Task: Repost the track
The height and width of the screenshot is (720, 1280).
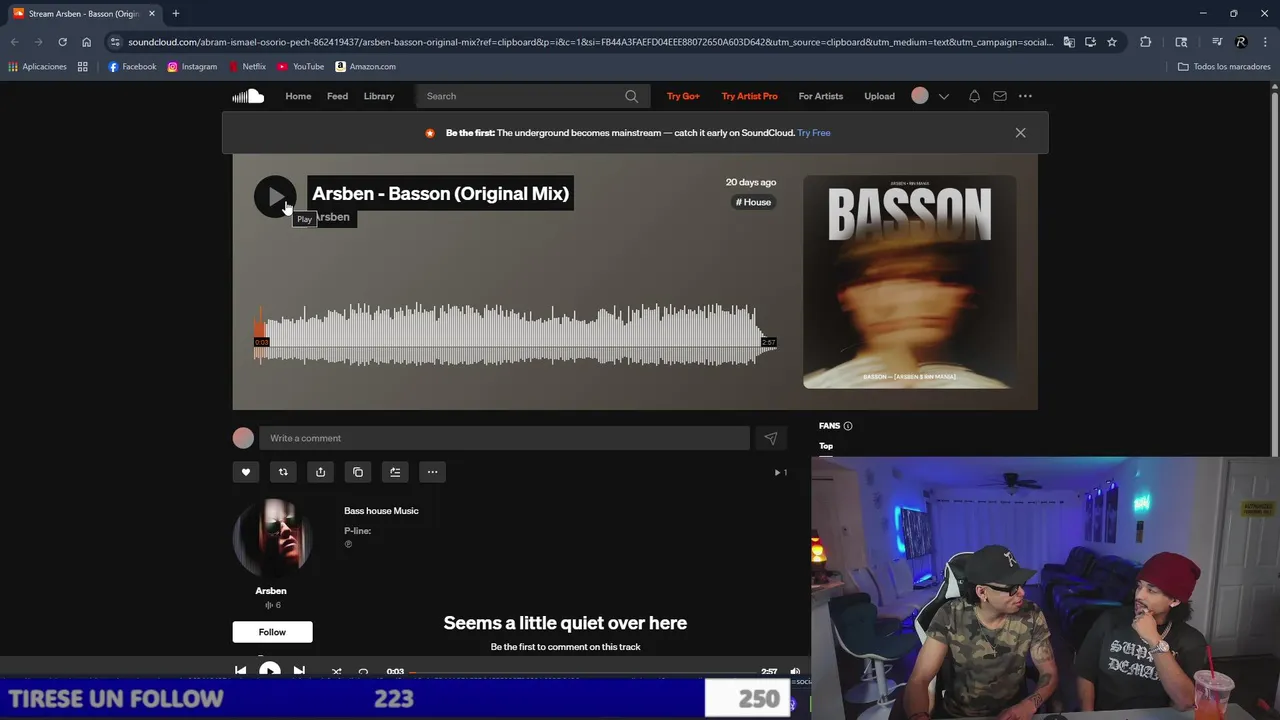Action: [x=283, y=472]
